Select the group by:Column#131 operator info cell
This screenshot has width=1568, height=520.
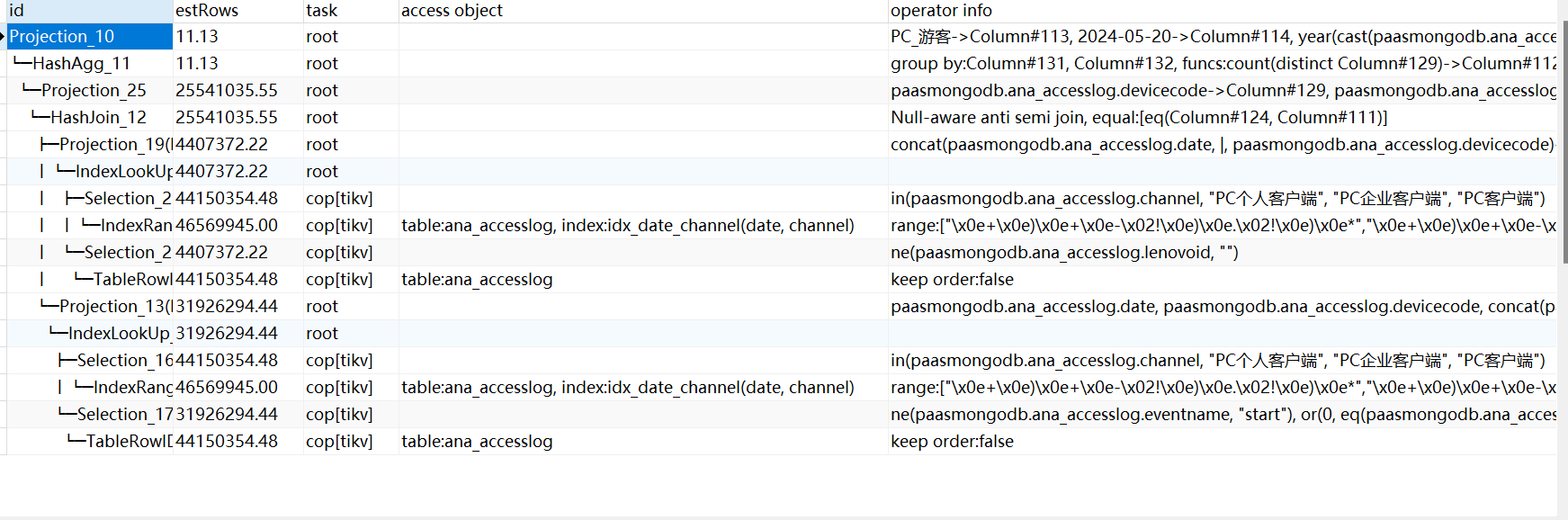click(1222, 64)
